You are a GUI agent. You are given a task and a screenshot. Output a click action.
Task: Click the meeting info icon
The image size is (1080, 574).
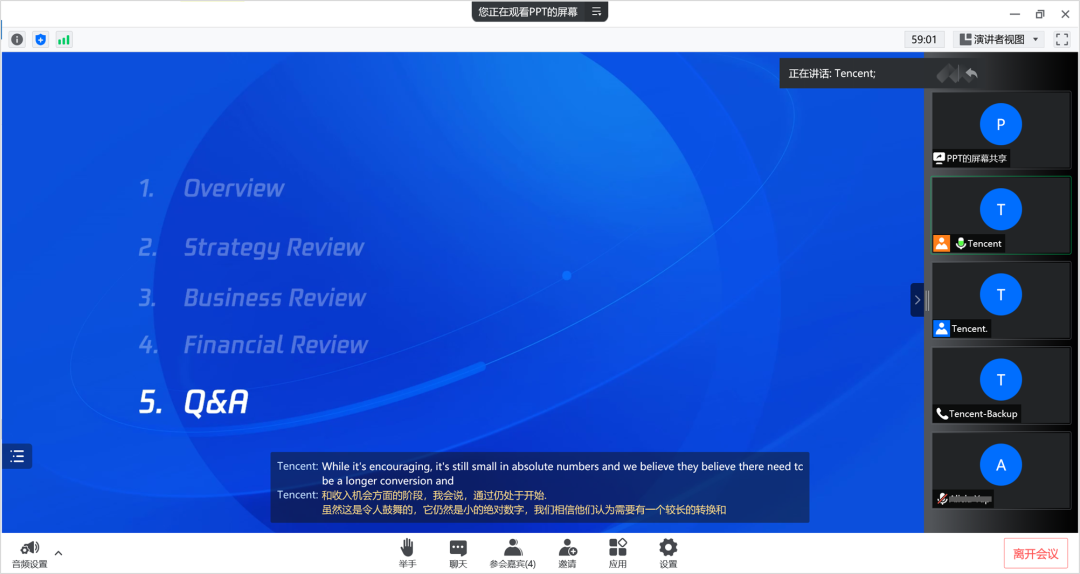17,40
